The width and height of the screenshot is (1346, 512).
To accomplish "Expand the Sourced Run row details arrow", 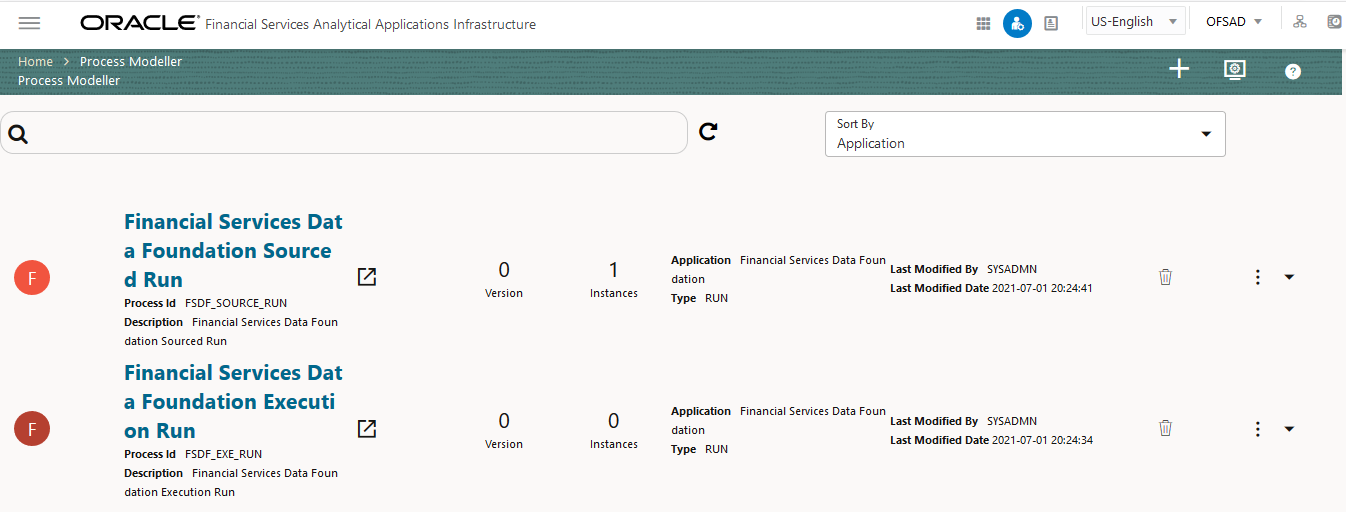I will pyautogui.click(x=1289, y=277).
